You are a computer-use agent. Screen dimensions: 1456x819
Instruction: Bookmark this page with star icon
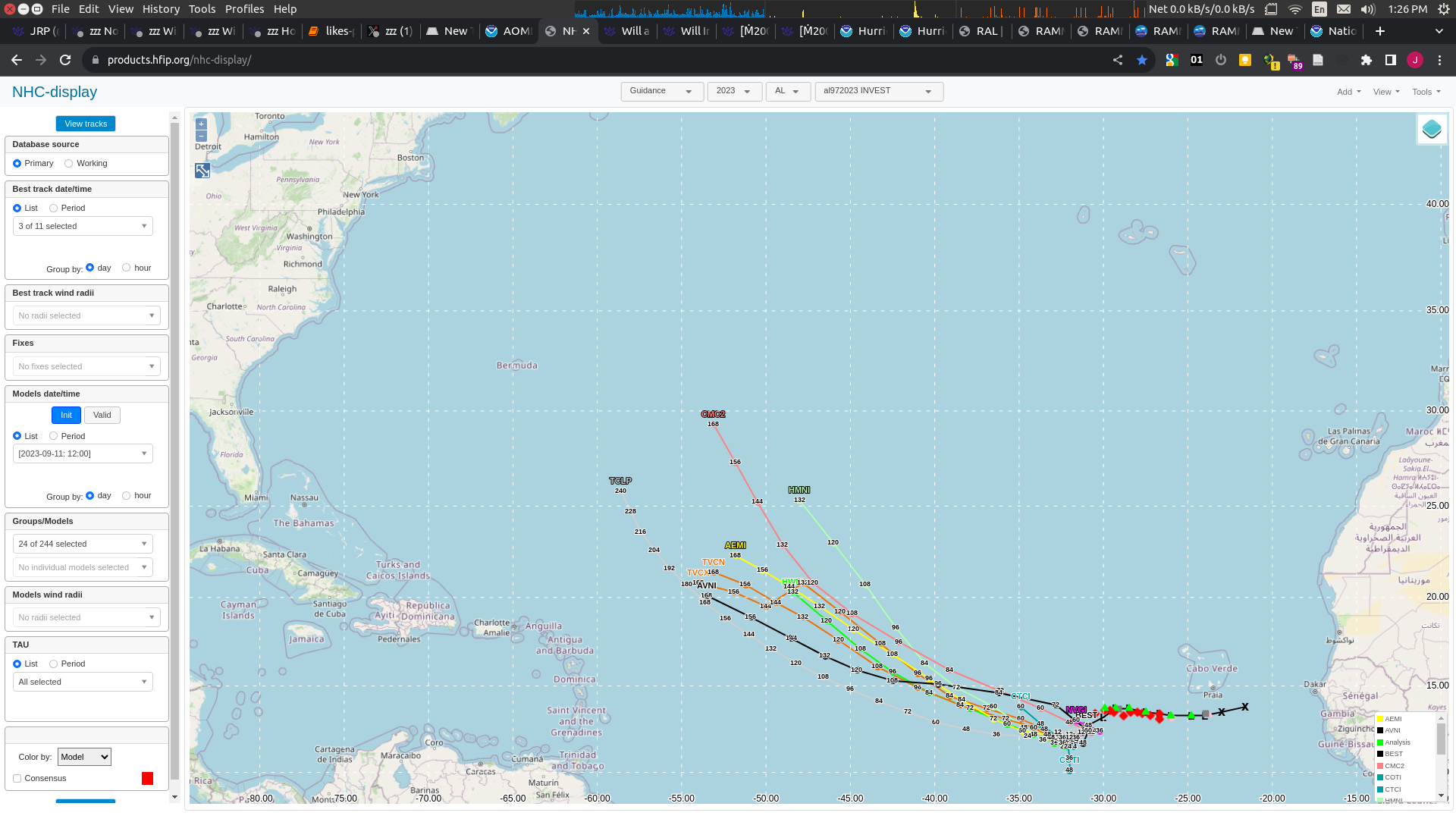(1142, 60)
